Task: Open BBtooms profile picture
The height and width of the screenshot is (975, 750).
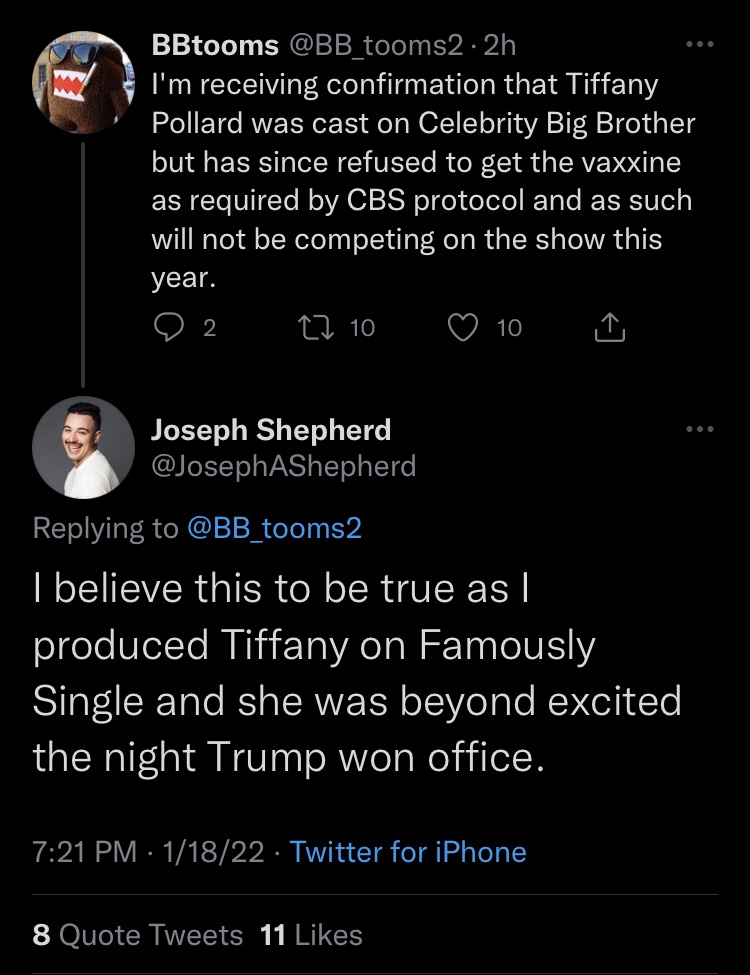Action: [83, 82]
